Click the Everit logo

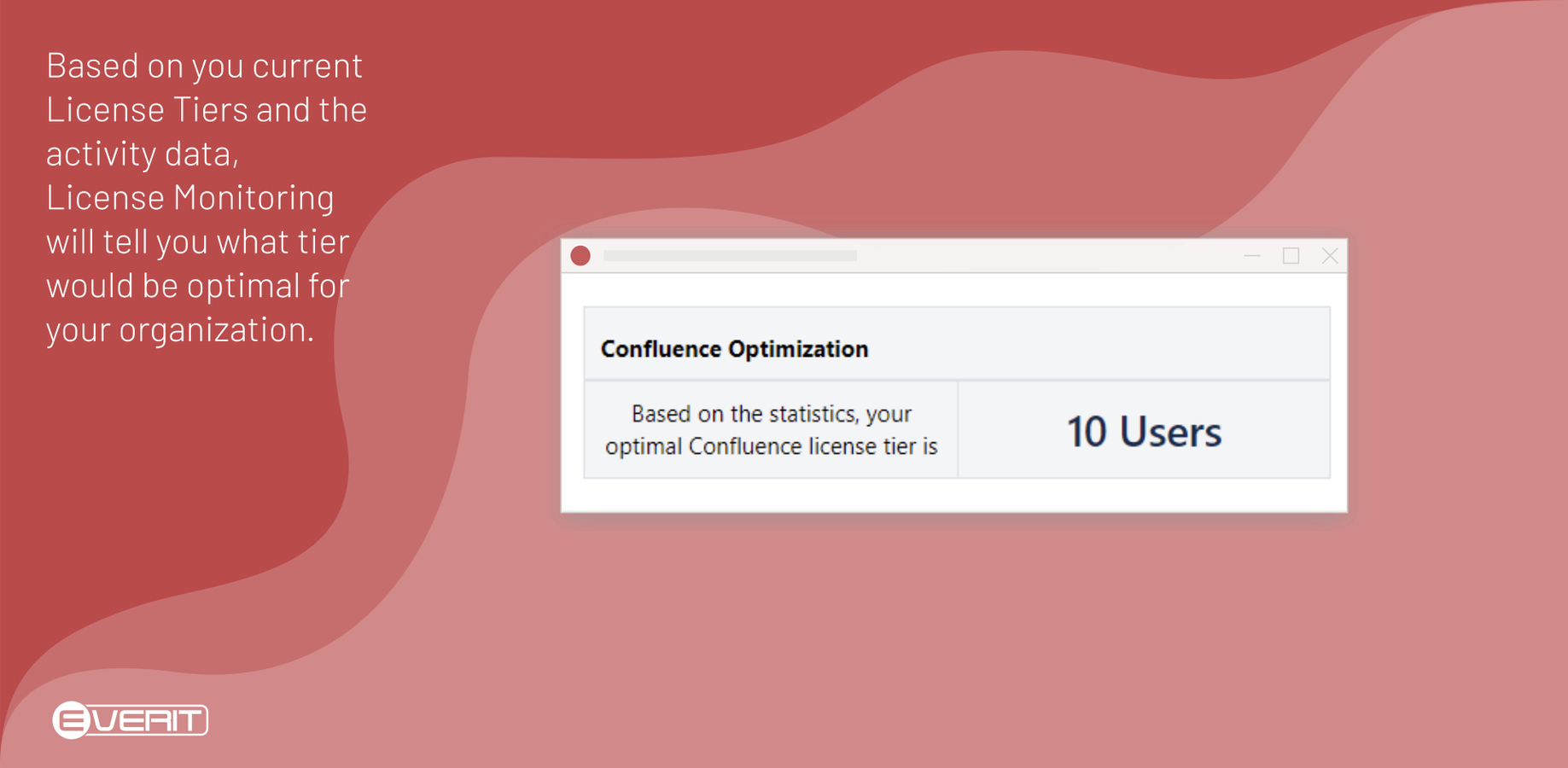pos(131,720)
